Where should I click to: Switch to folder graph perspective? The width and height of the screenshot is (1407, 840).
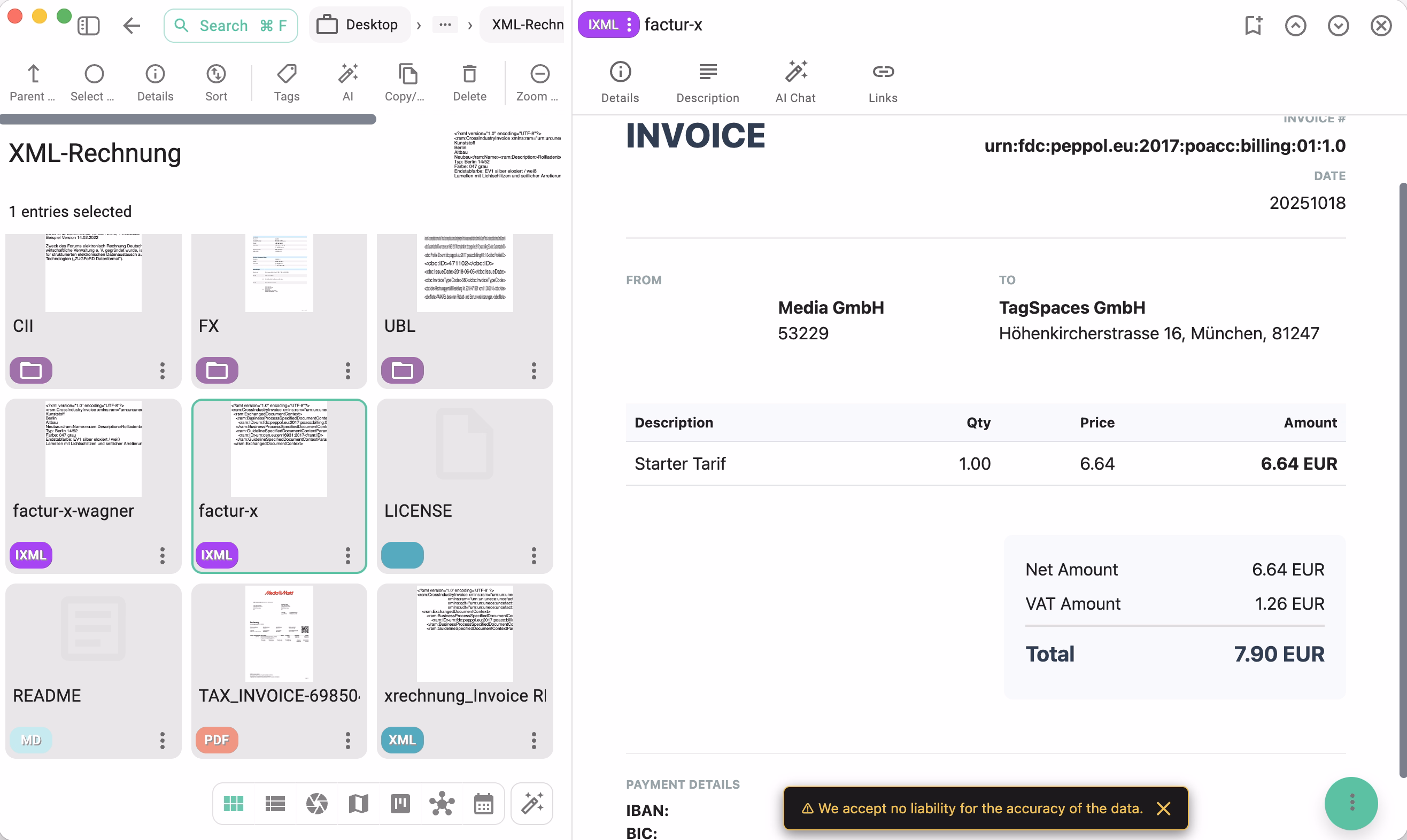coord(442,804)
